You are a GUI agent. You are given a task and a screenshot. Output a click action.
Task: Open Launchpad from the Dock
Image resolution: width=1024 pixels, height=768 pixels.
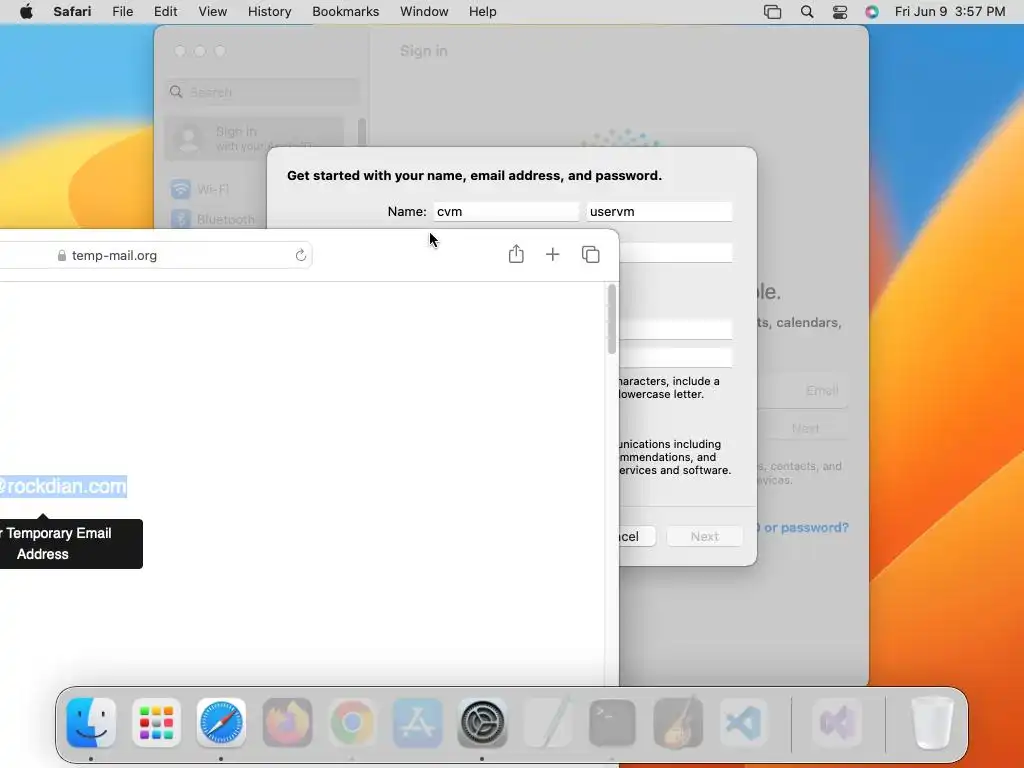click(156, 722)
